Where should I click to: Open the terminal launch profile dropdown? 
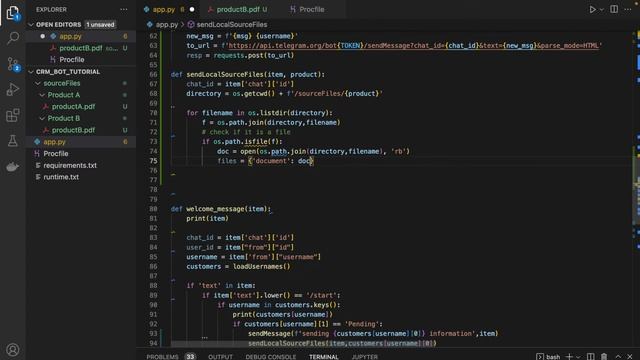click(578, 357)
